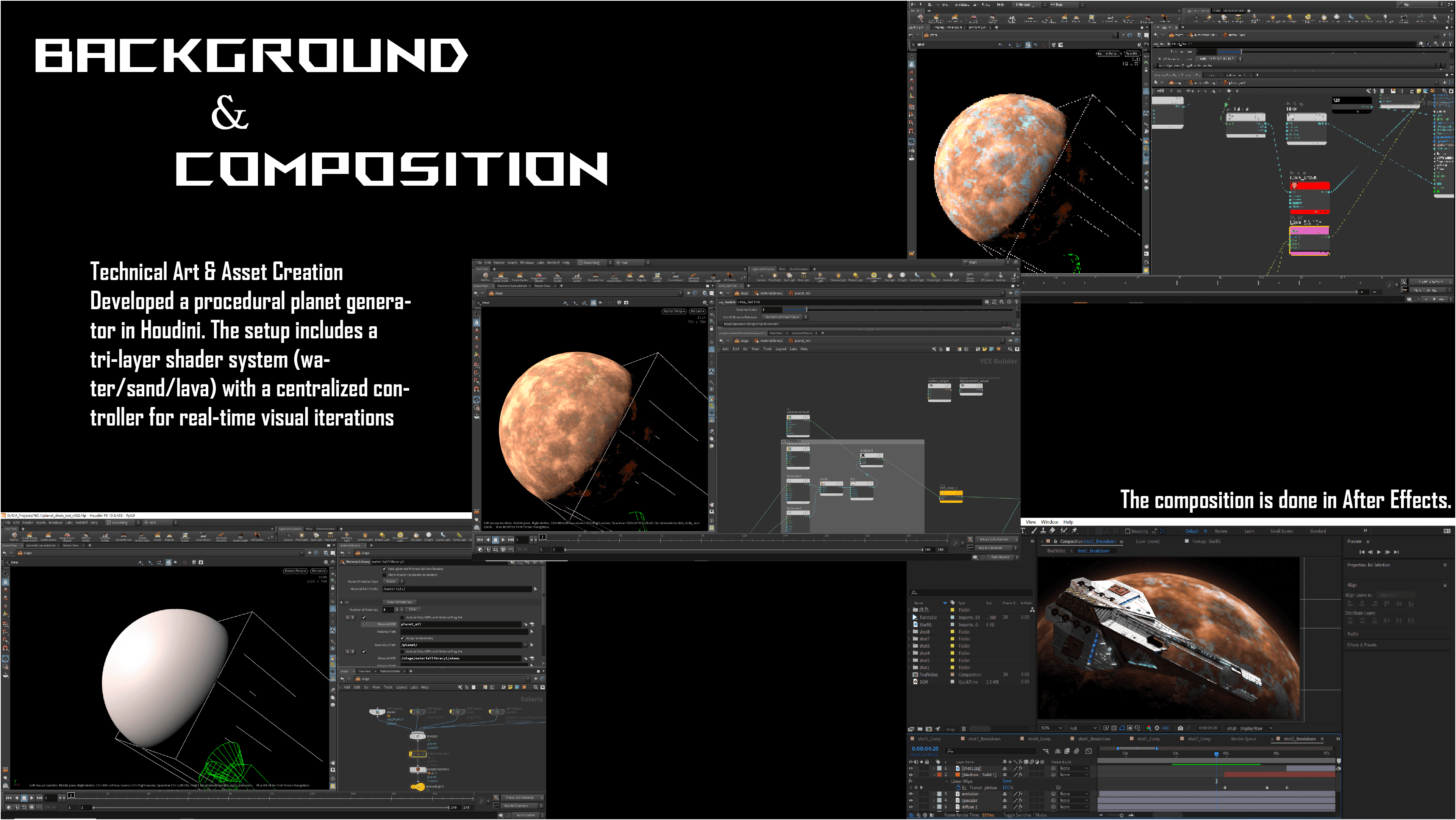Screen dimensions: 1456x820
Task: Click the Auto-fill Materials button
Action: [x=400, y=602]
